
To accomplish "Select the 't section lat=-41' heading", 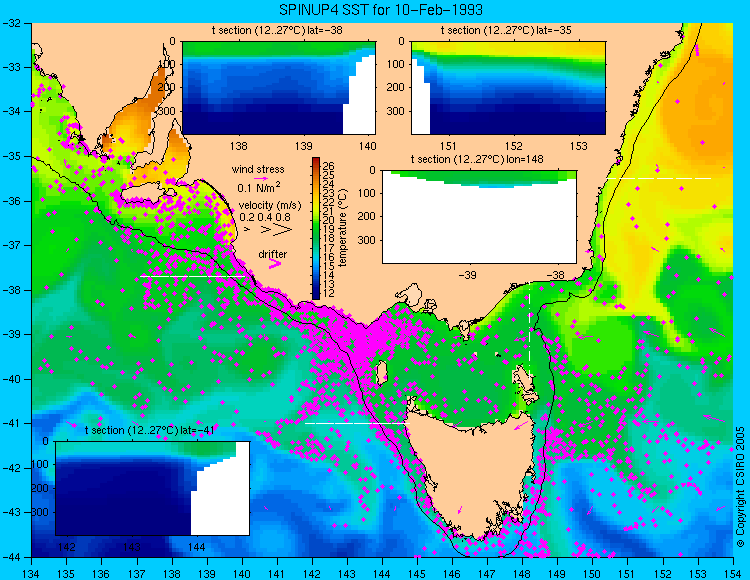I will click(x=149, y=430).
